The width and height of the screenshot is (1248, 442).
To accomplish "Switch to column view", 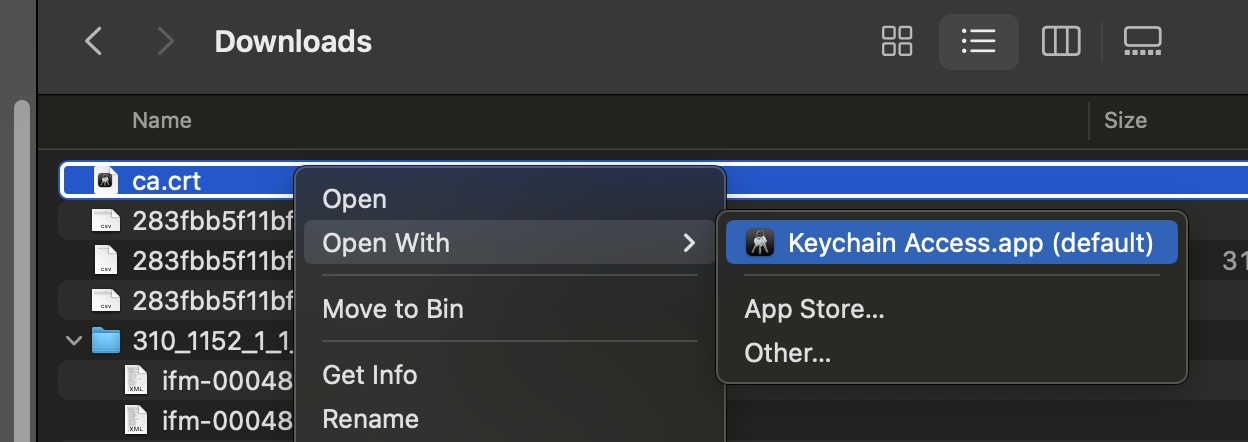I will 1061,41.
